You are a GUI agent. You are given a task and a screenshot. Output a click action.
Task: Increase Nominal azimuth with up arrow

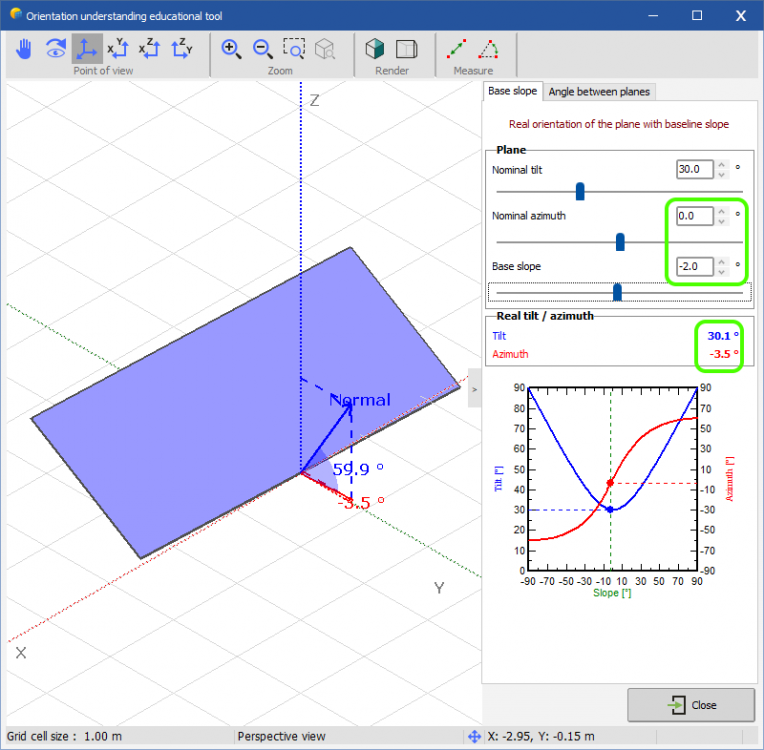tap(722, 211)
